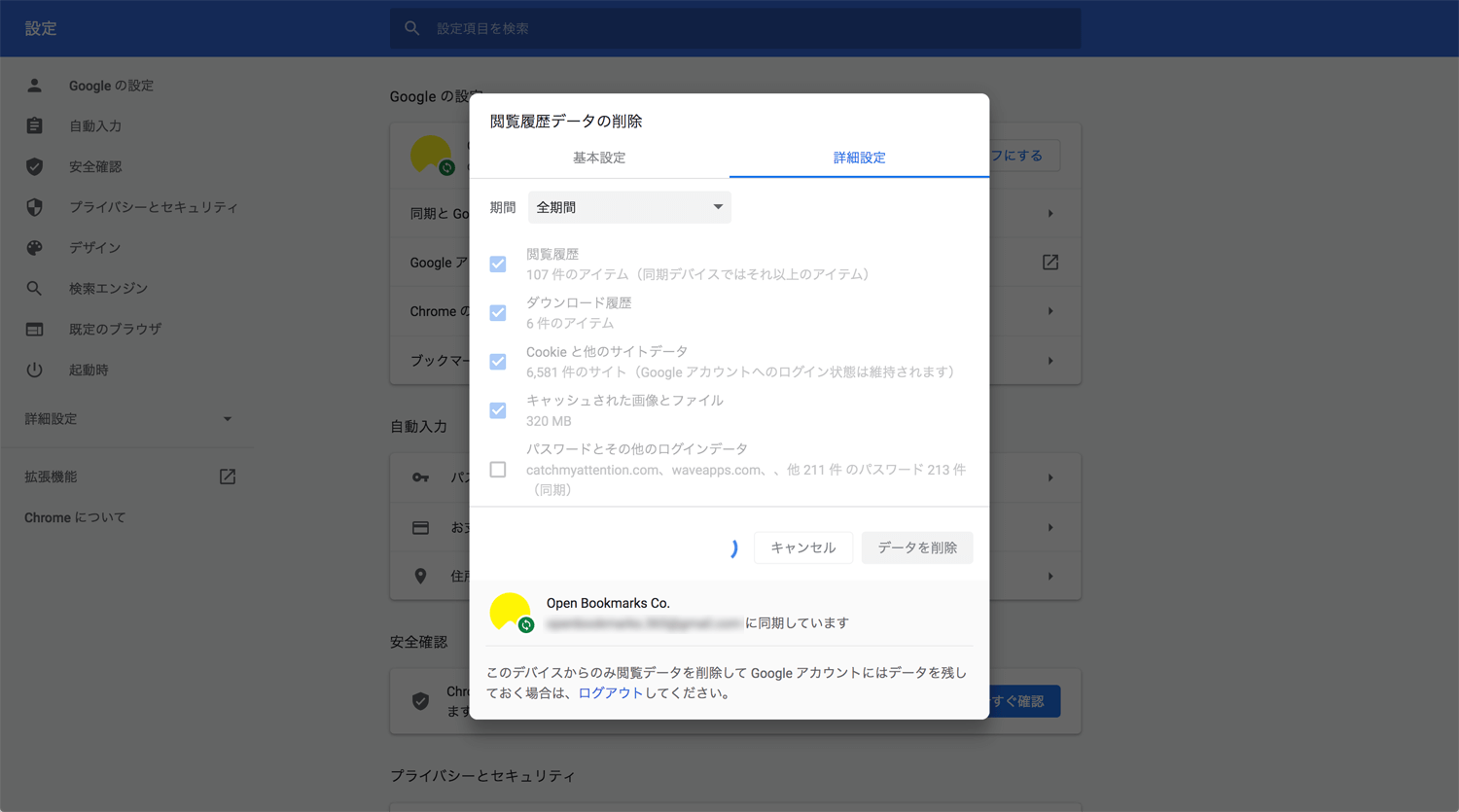Click the 既定のブラウザ window icon
Image resolution: width=1459 pixels, height=812 pixels.
click(34, 330)
